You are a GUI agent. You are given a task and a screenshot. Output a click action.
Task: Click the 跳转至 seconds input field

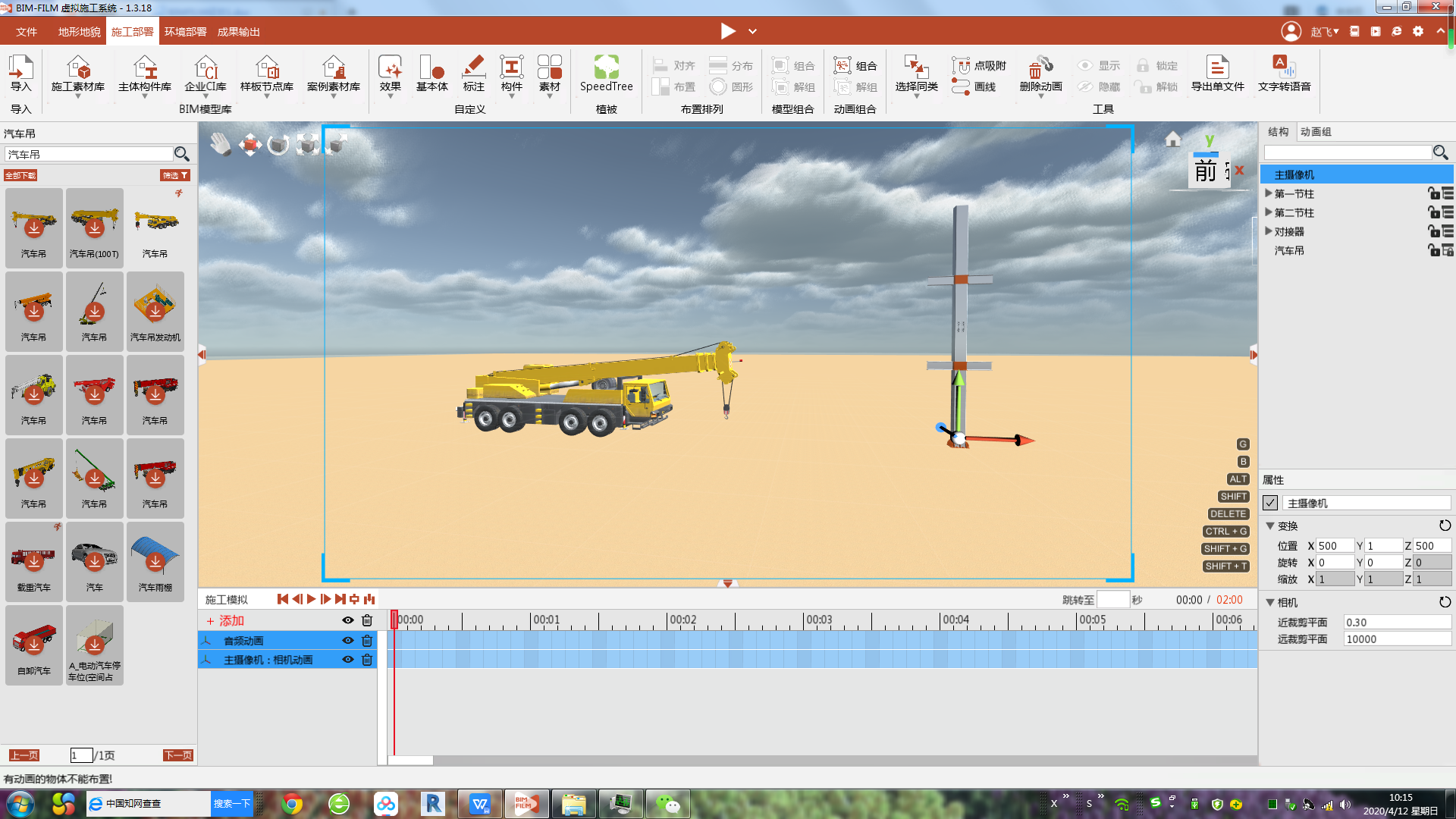[x=1114, y=598]
